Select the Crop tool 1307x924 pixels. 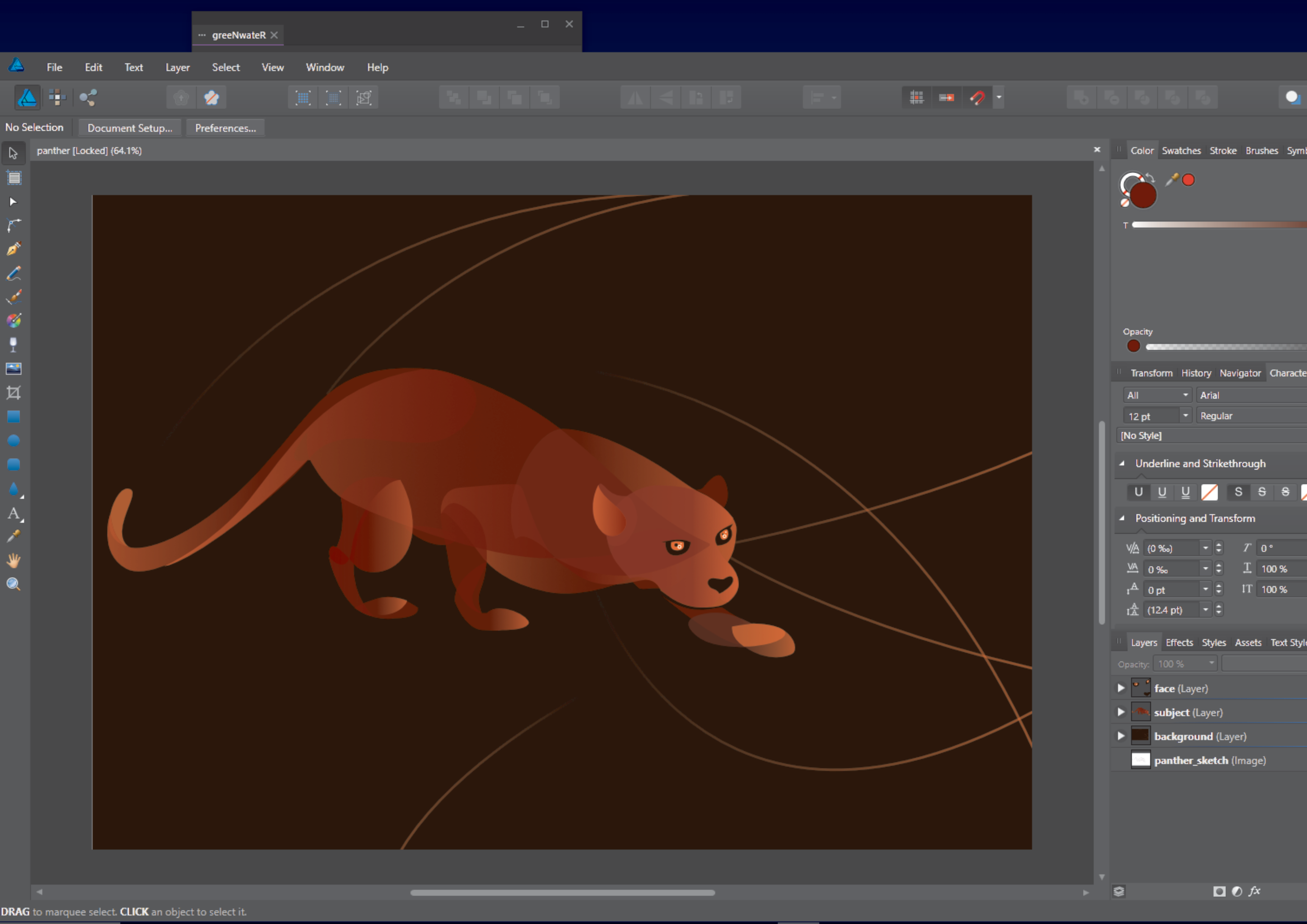click(x=14, y=392)
